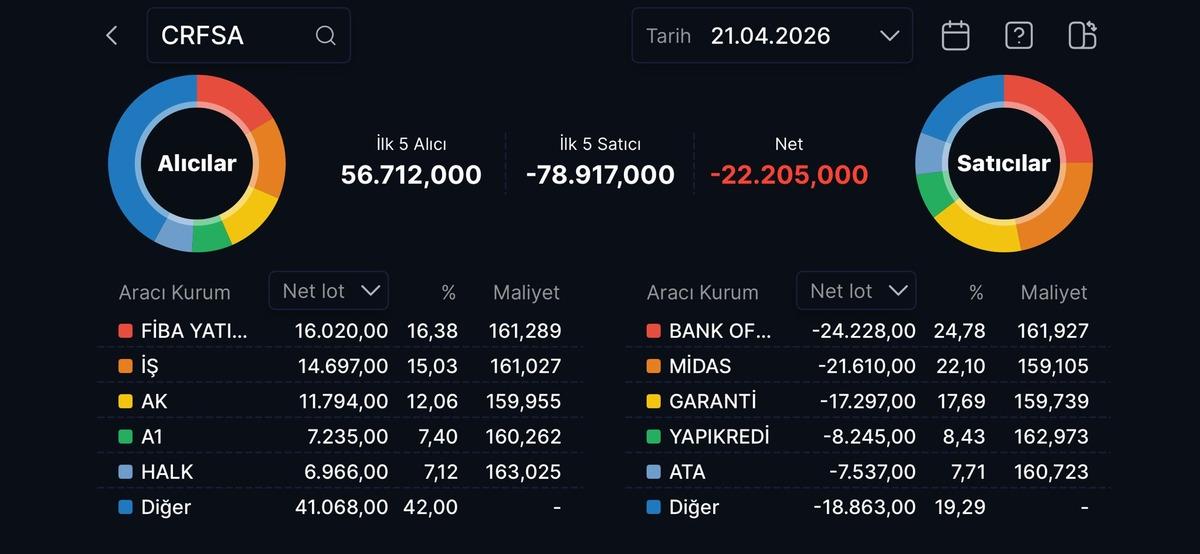Screen dimensions: 1200x554
Task: Click the Alıcılar donut chart
Action: pos(197,163)
